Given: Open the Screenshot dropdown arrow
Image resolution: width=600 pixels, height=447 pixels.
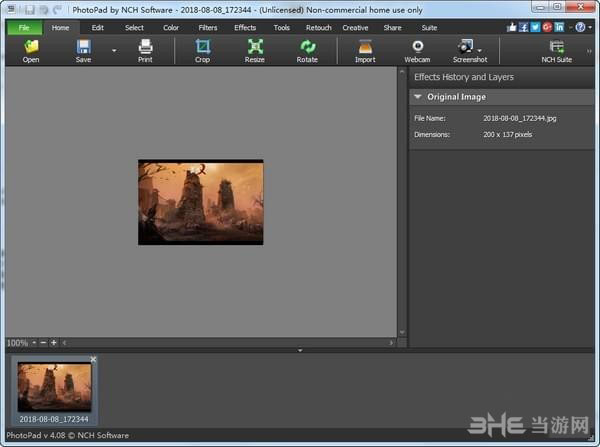Looking at the screenshot, I should tap(480, 49).
